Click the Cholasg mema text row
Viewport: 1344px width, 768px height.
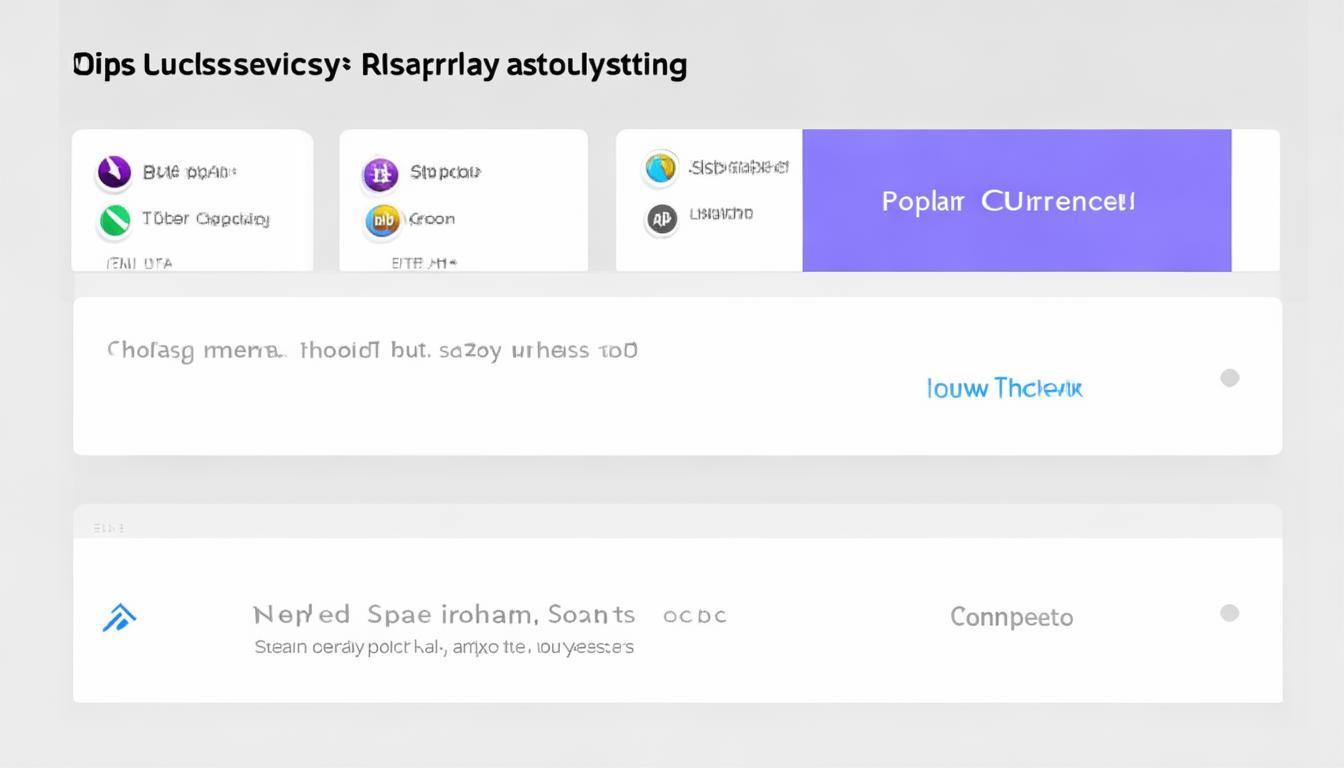coord(678,376)
